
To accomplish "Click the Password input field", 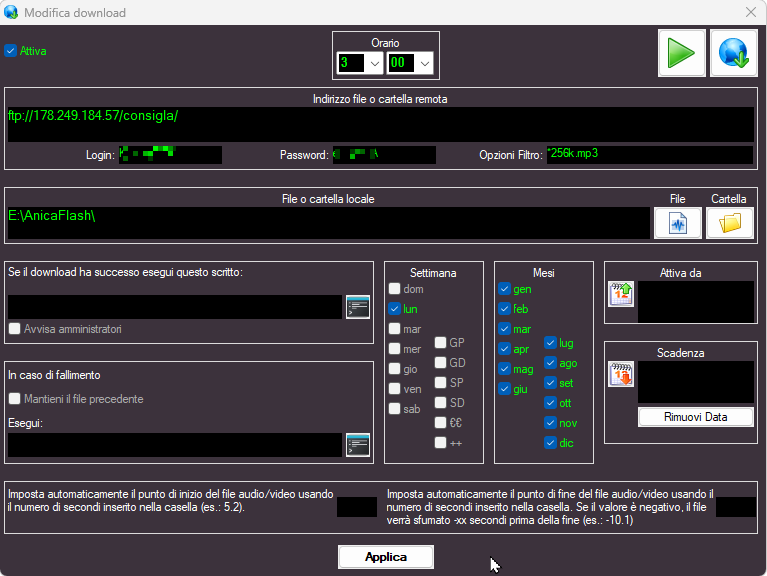I will coord(384,155).
